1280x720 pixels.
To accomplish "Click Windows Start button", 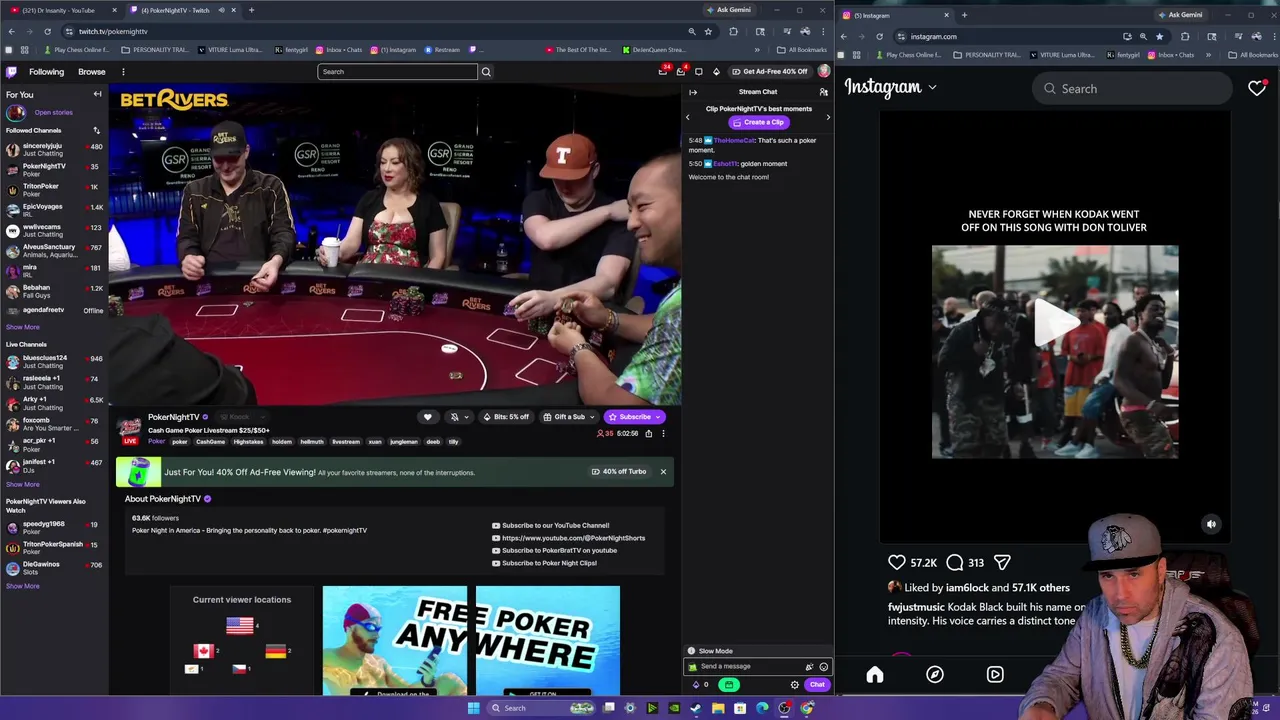I will pyautogui.click(x=473, y=708).
